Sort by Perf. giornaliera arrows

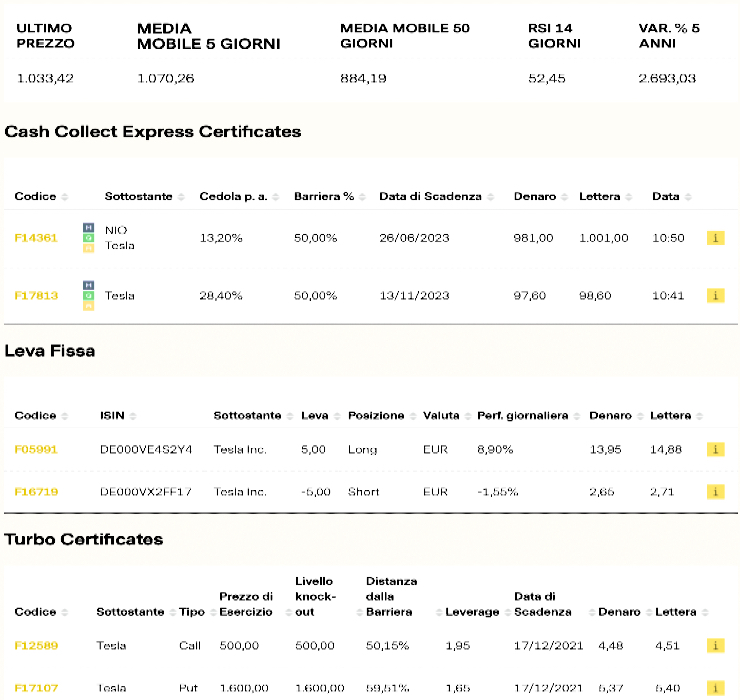click(577, 416)
